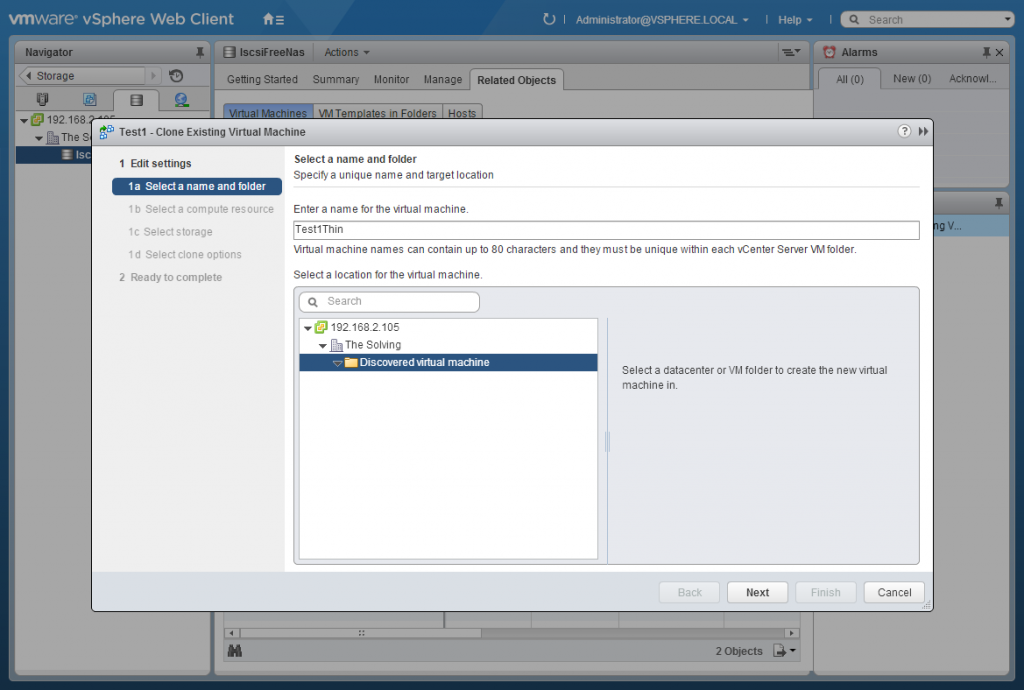Click the wizard help question mark icon
This screenshot has width=1024, height=690.
(x=904, y=130)
